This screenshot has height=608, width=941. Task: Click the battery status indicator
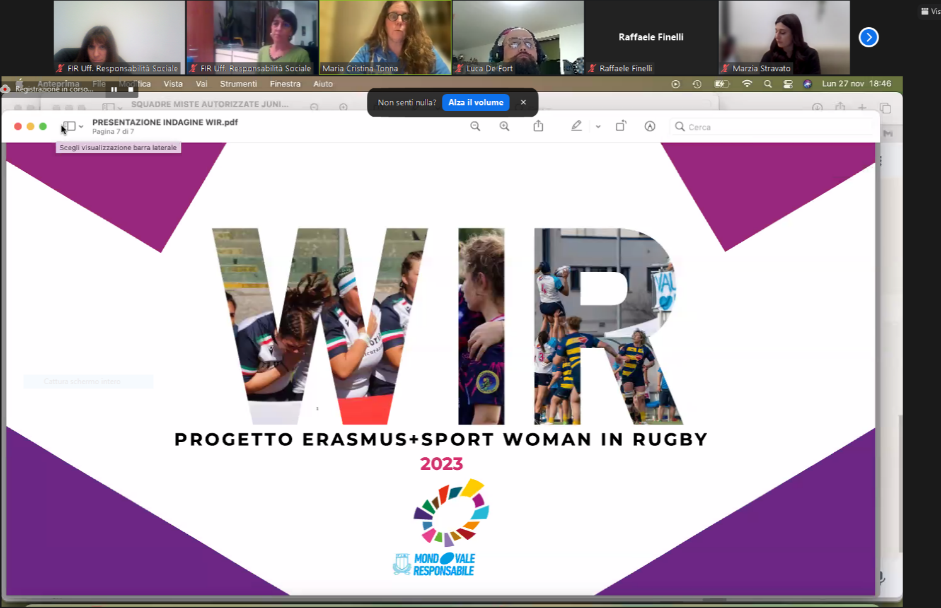(x=721, y=84)
